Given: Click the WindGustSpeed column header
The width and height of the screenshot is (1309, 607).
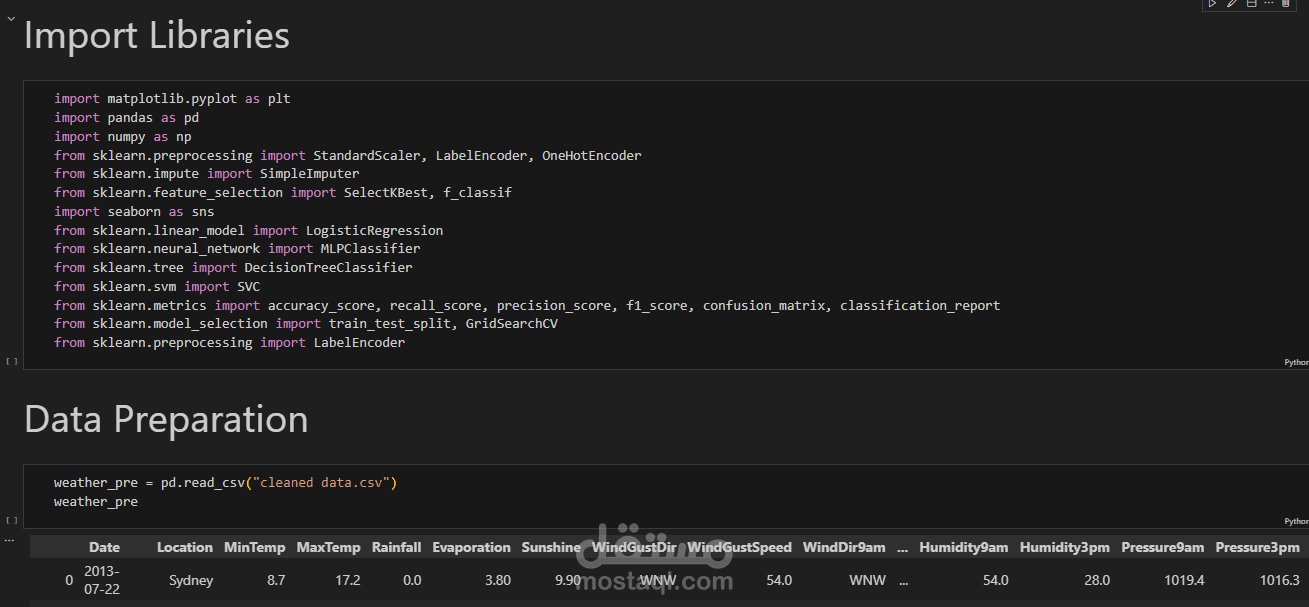Looking at the screenshot, I should coord(739,547).
